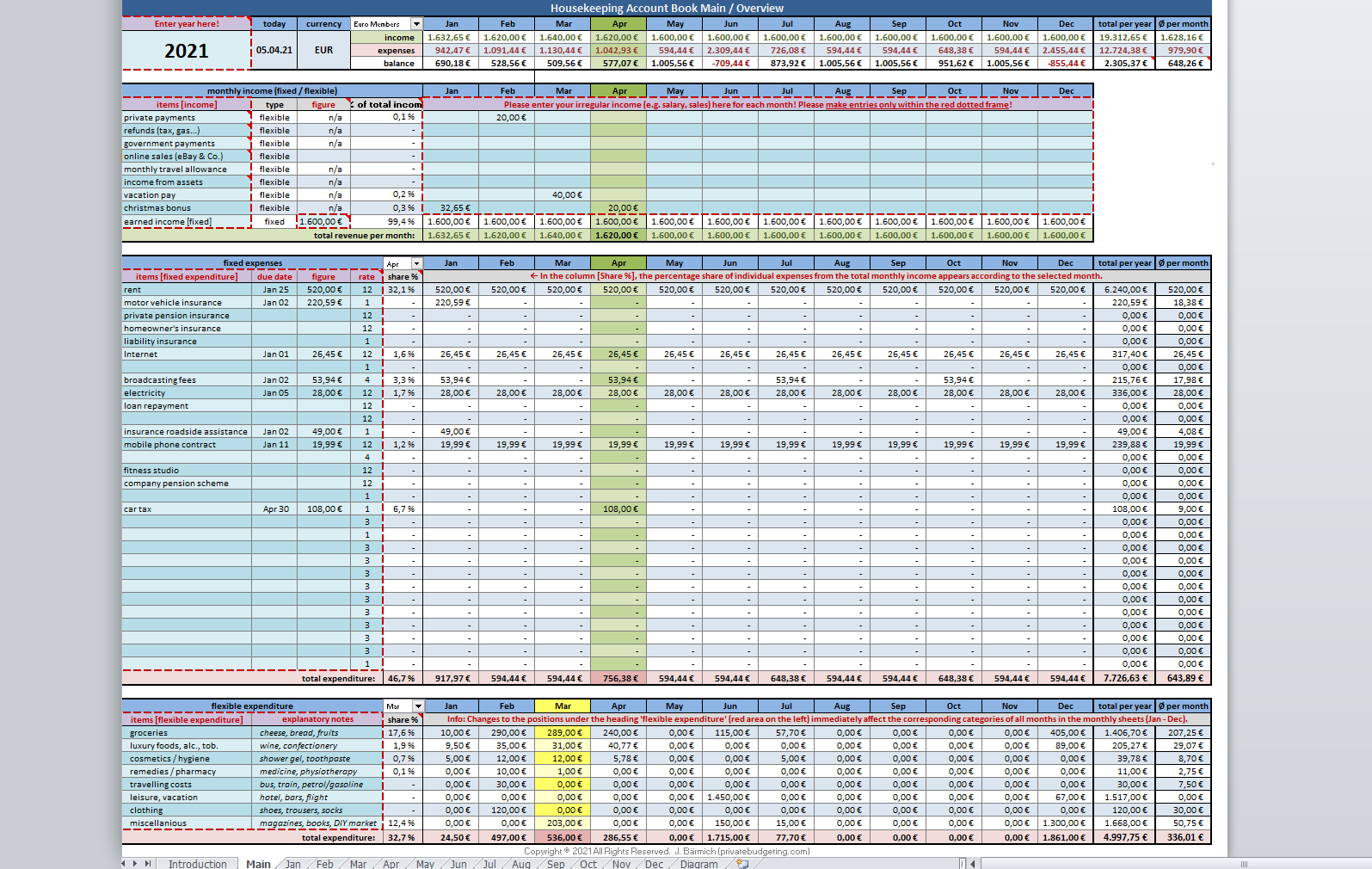Click the privatebudgeting.com copyright text
Screen dimensions: 1372x869
point(667,851)
